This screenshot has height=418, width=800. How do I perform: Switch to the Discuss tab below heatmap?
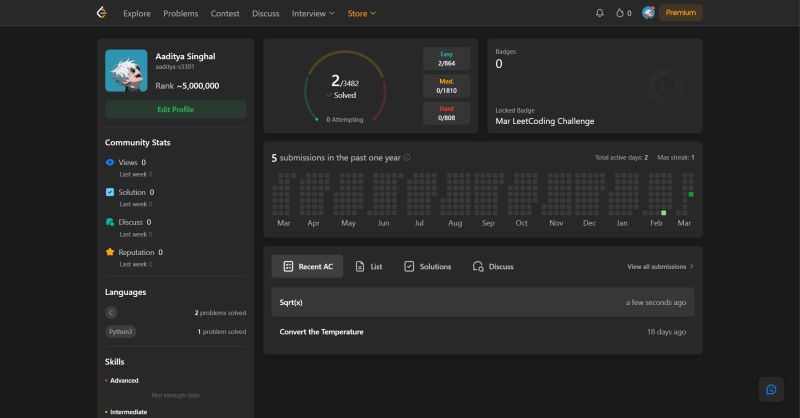pos(493,266)
